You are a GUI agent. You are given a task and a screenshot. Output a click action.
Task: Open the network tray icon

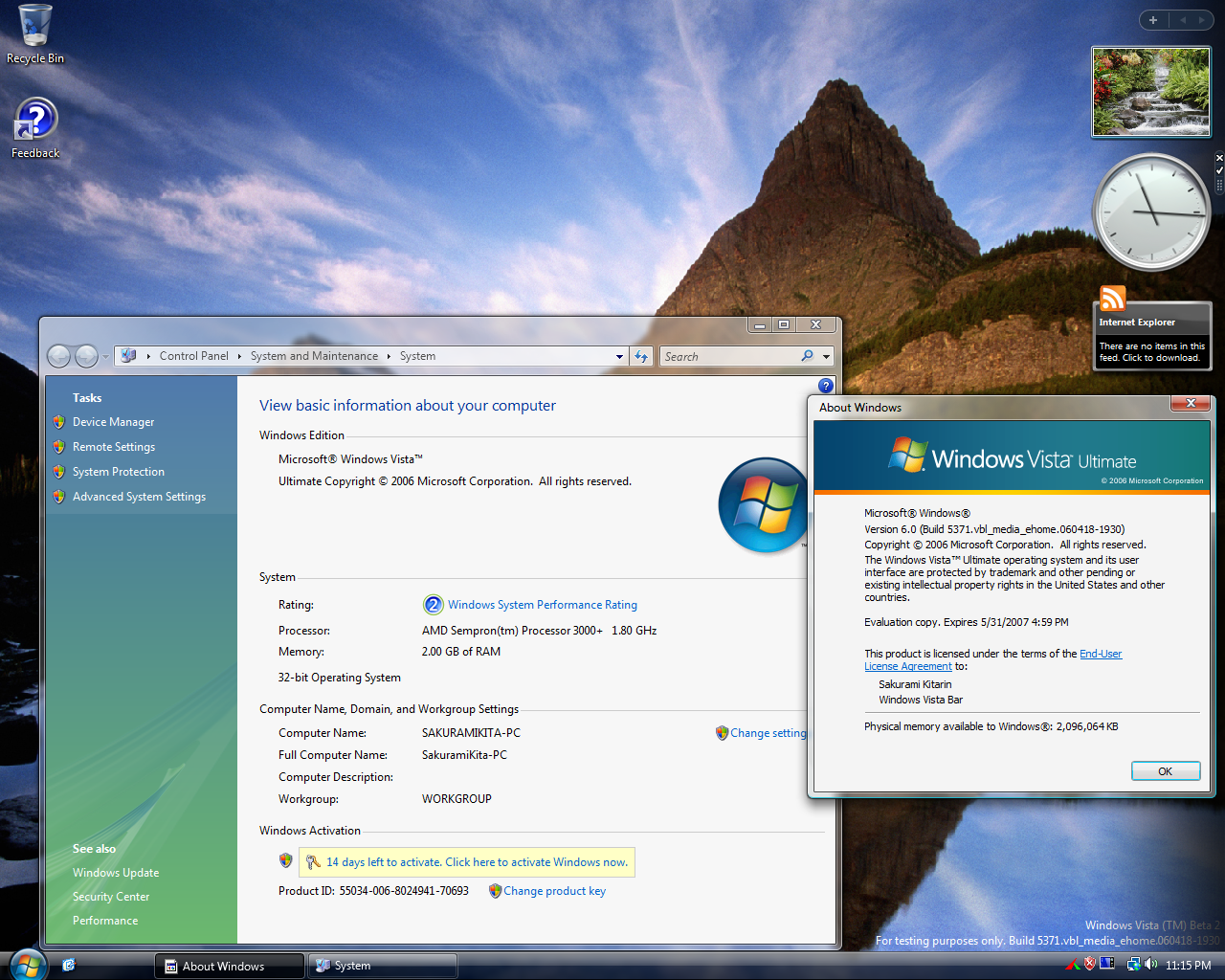point(1133,965)
